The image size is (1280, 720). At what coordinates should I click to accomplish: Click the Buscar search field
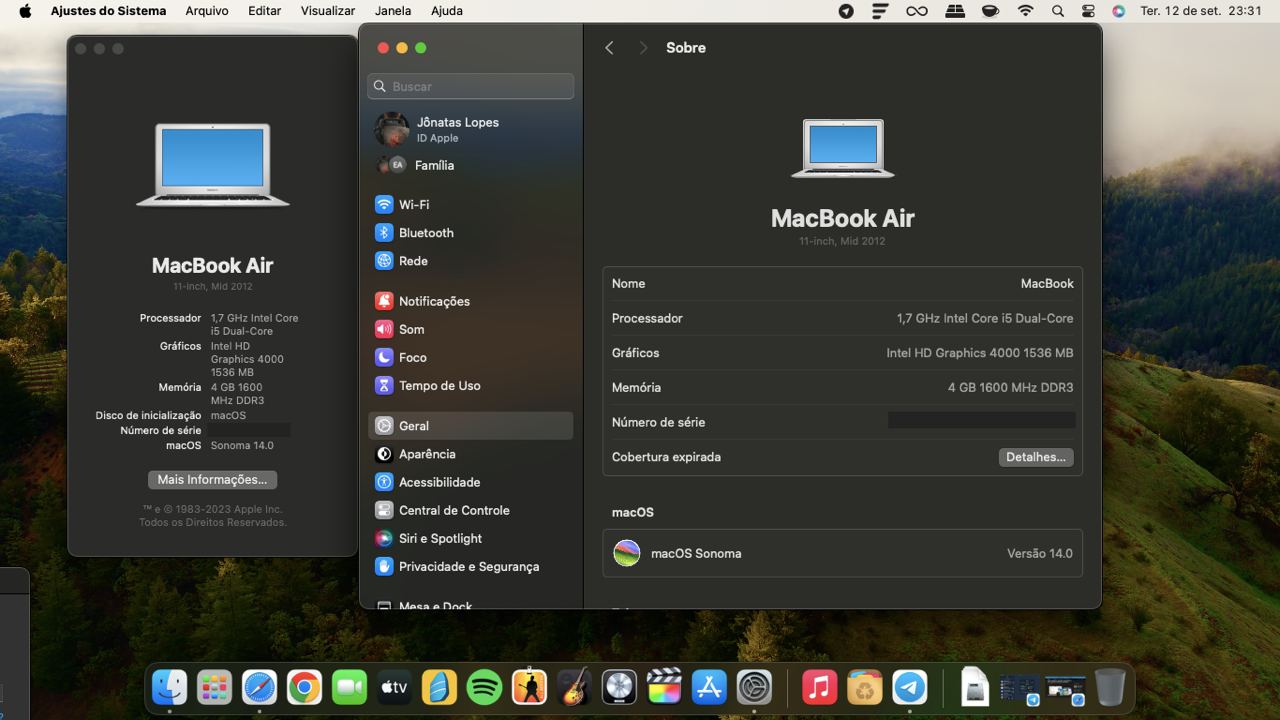(471, 86)
